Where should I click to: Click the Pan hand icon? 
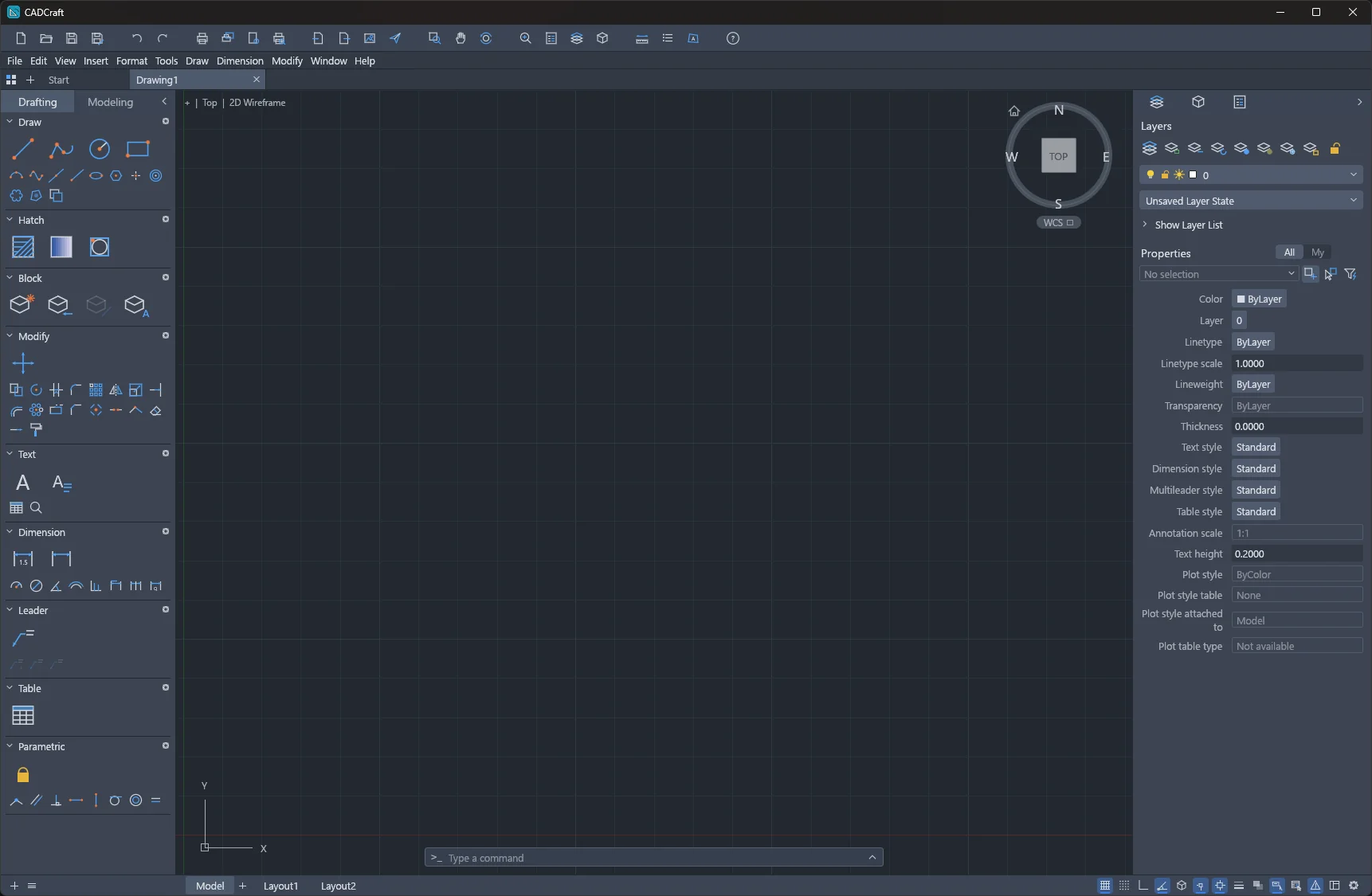461,38
